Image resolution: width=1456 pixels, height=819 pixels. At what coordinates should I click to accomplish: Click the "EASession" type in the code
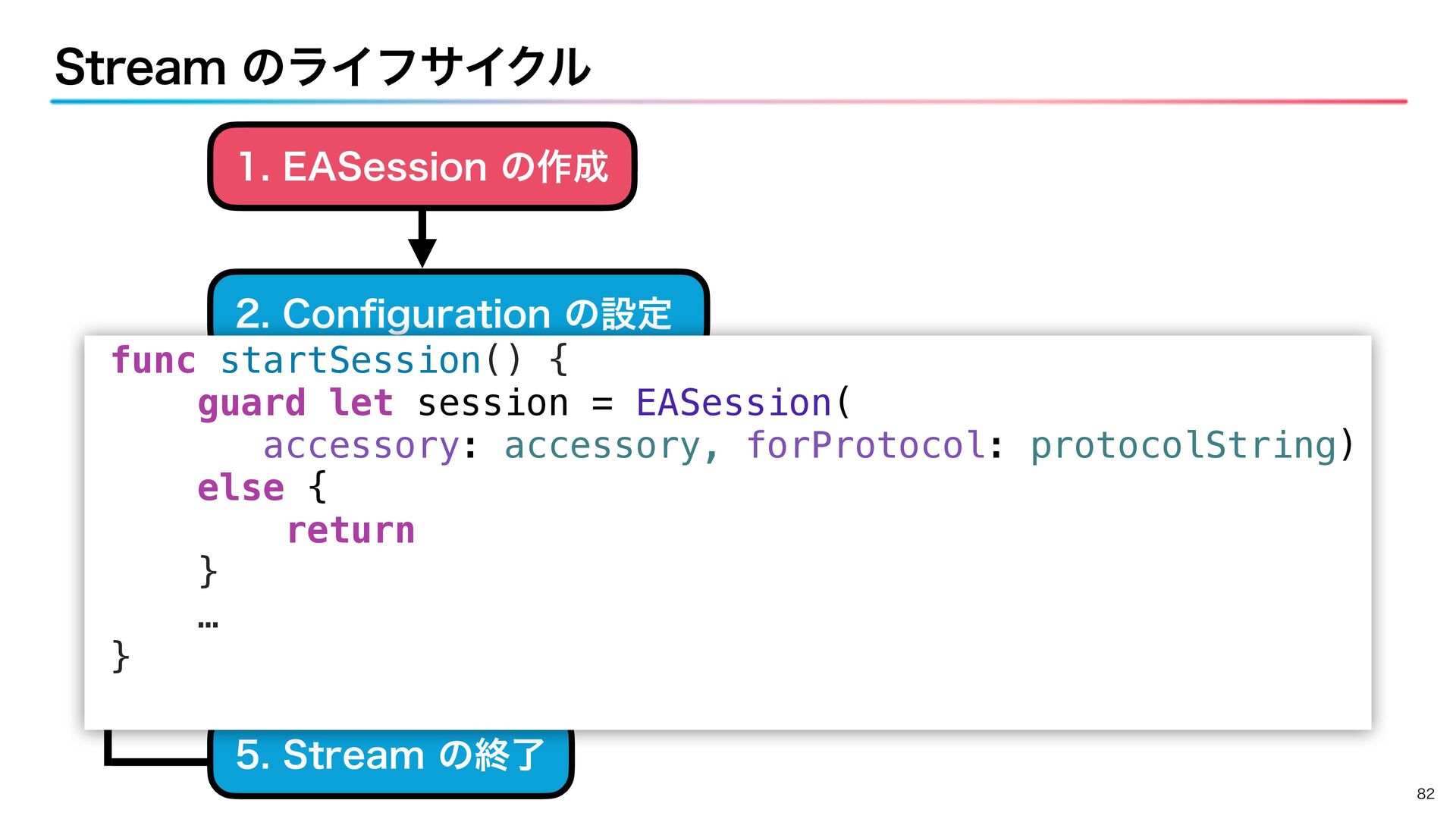click(x=733, y=403)
